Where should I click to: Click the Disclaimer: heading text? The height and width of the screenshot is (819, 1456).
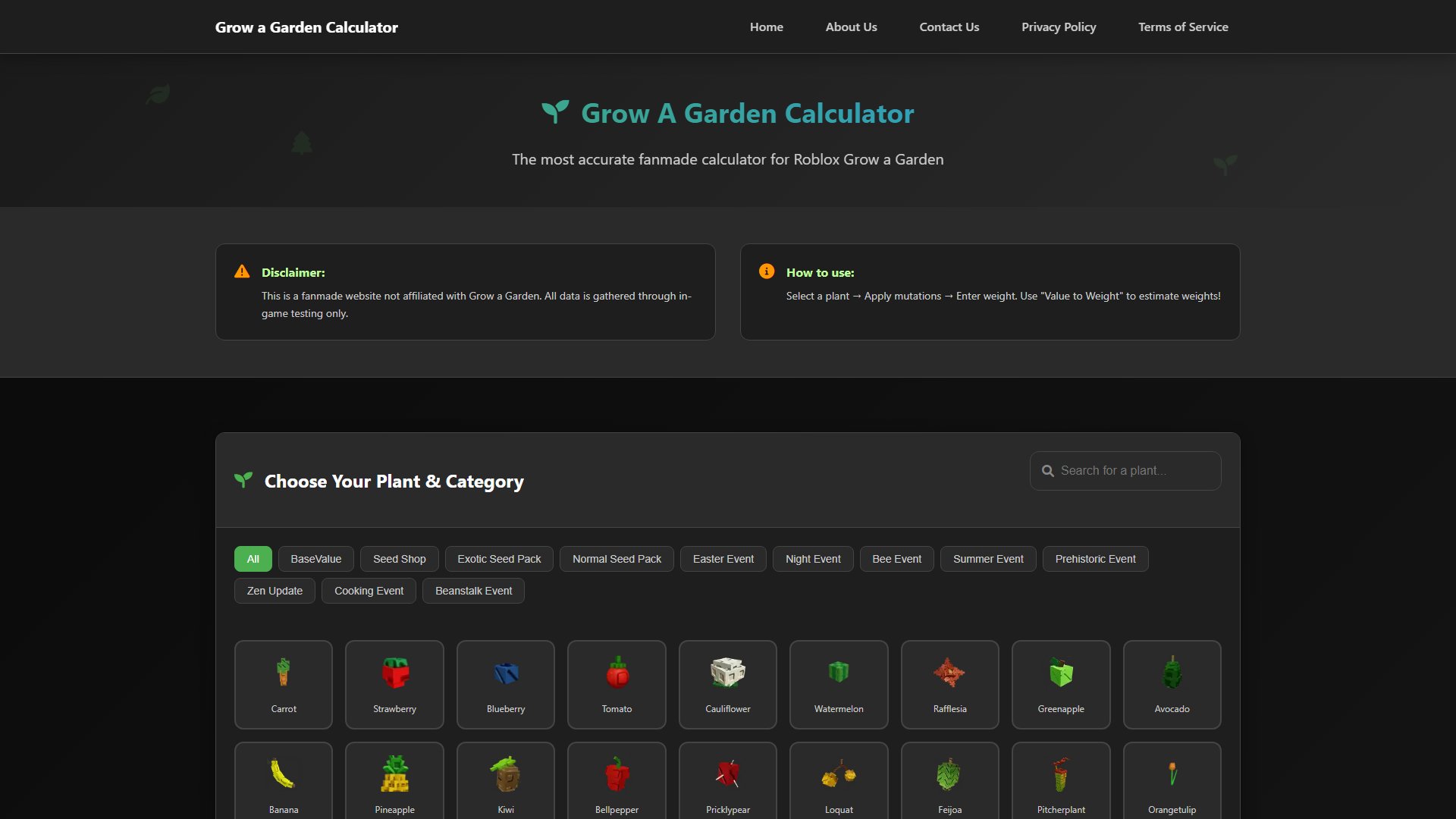[x=293, y=272]
